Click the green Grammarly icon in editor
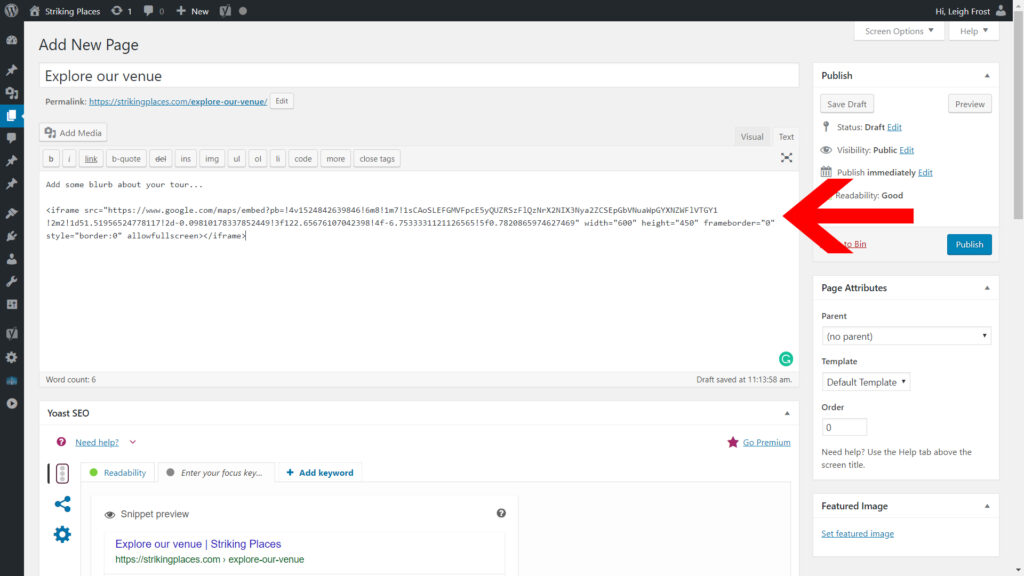 click(786, 359)
